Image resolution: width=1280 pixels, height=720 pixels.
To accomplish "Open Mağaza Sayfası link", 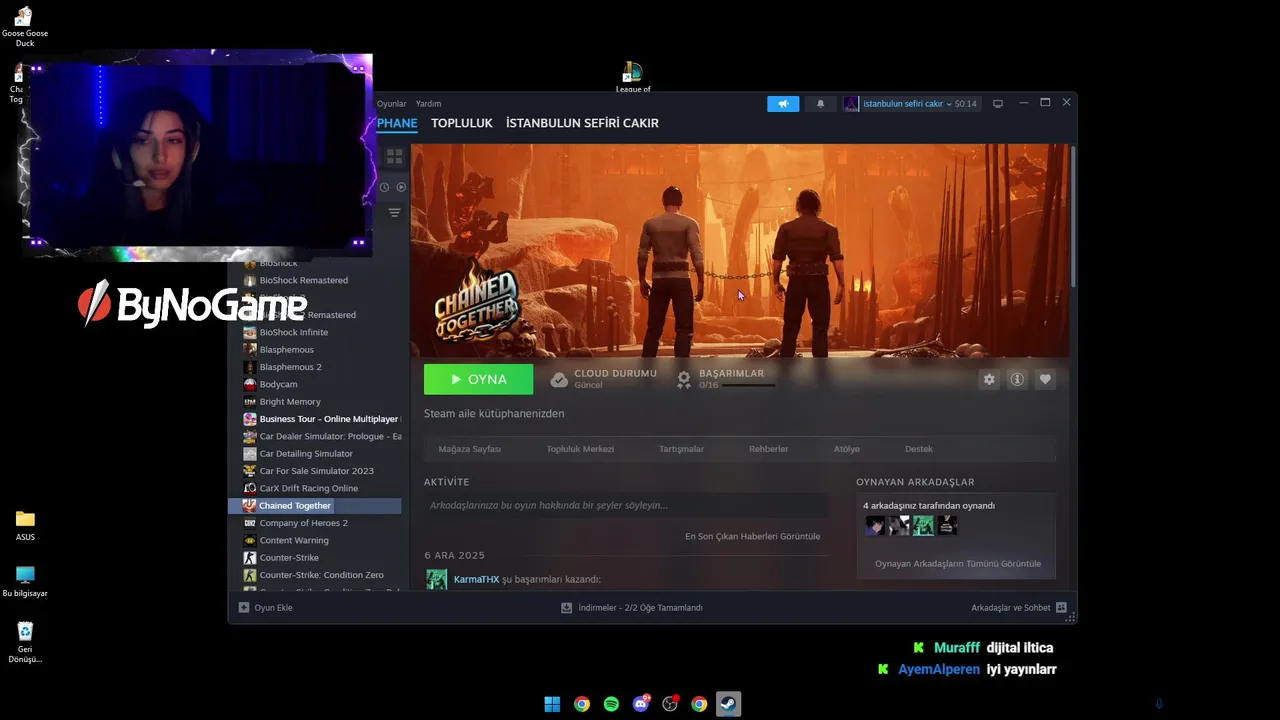I will coord(470,449).
